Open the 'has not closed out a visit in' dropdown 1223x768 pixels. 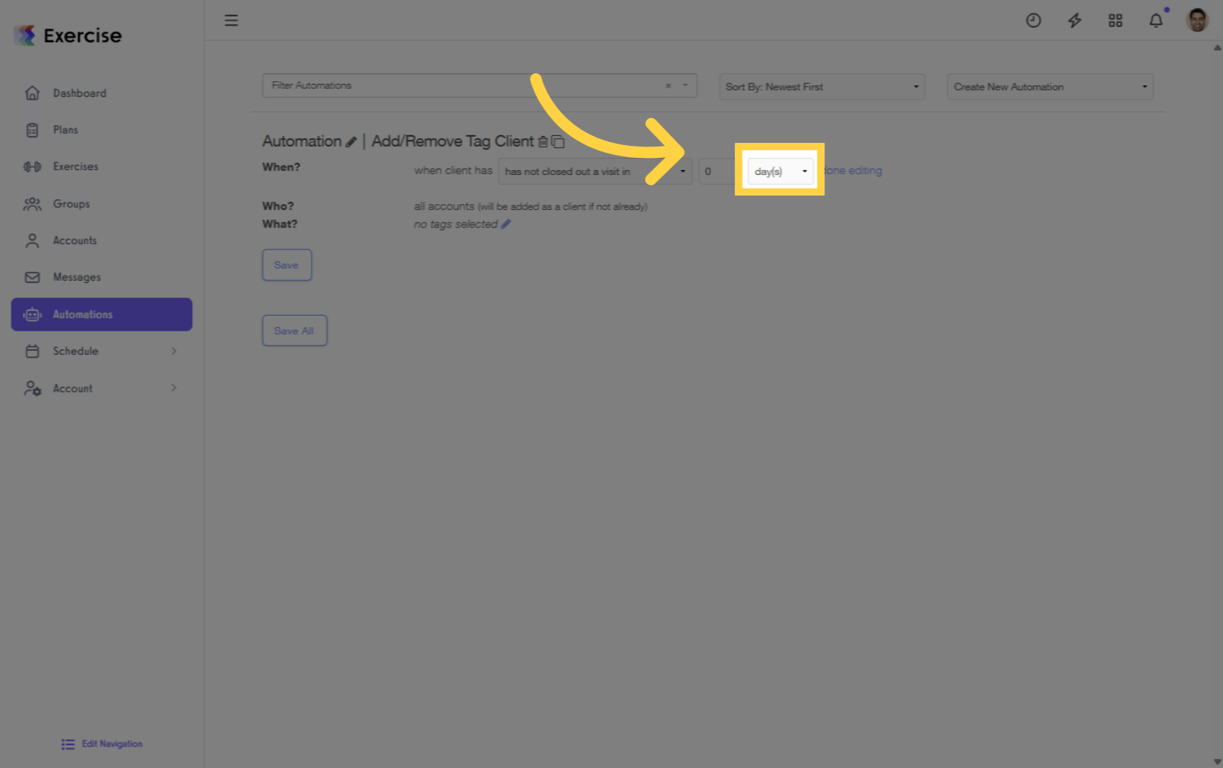click(x=594, y=171)
